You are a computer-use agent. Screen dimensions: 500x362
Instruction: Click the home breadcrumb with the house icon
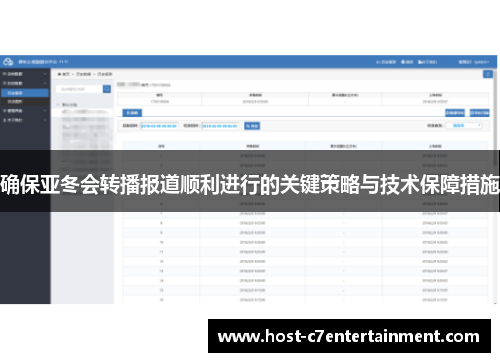64,74
